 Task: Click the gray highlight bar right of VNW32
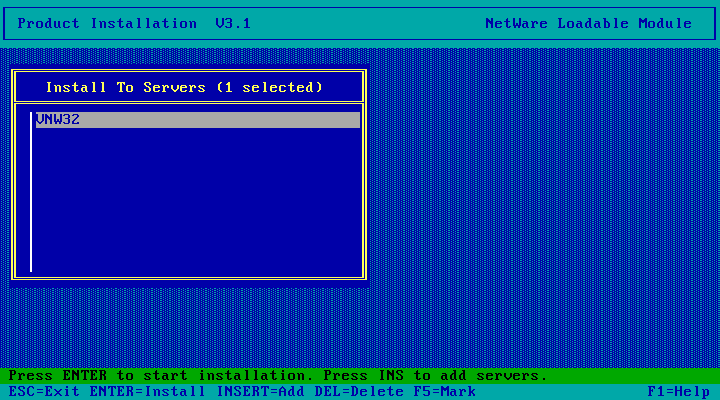point(220,120)
